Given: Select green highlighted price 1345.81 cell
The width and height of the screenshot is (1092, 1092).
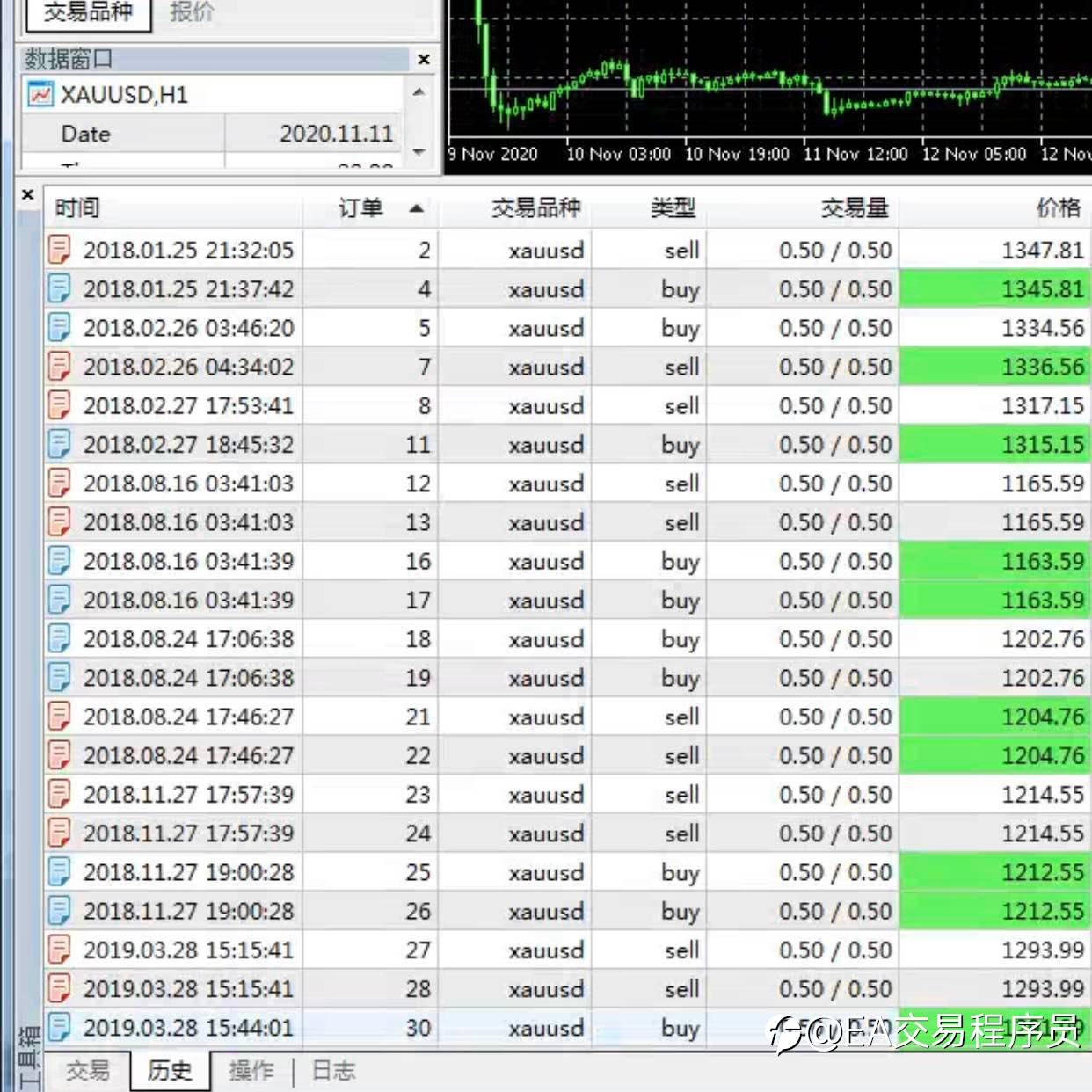Looking at the screenshot, I should (x=994, y=288).
